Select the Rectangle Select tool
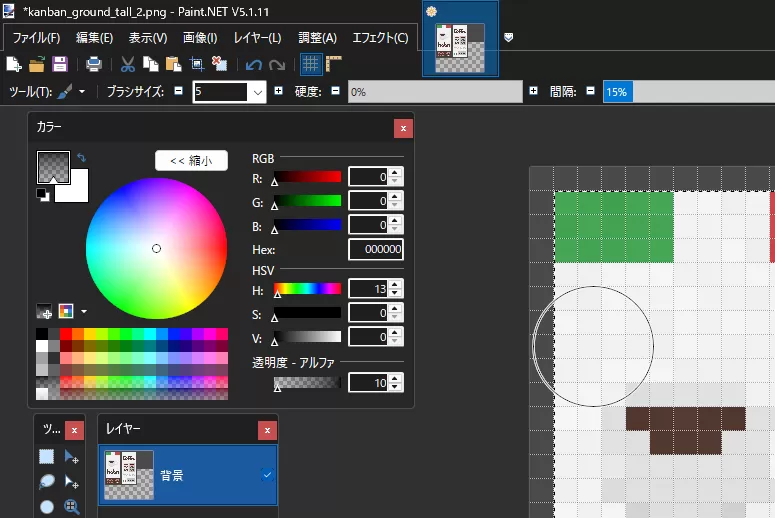775x518 pixels. coord(47,457)
